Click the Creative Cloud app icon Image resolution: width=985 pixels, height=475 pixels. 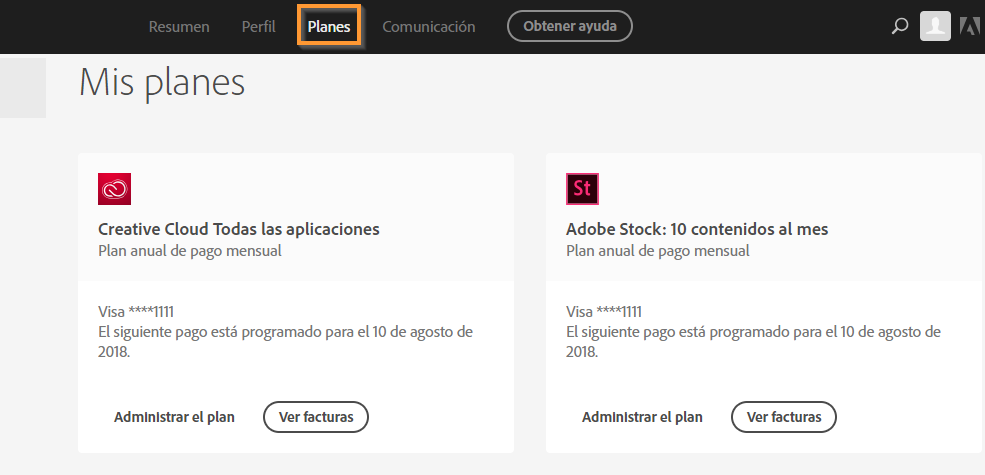(115, 189)
